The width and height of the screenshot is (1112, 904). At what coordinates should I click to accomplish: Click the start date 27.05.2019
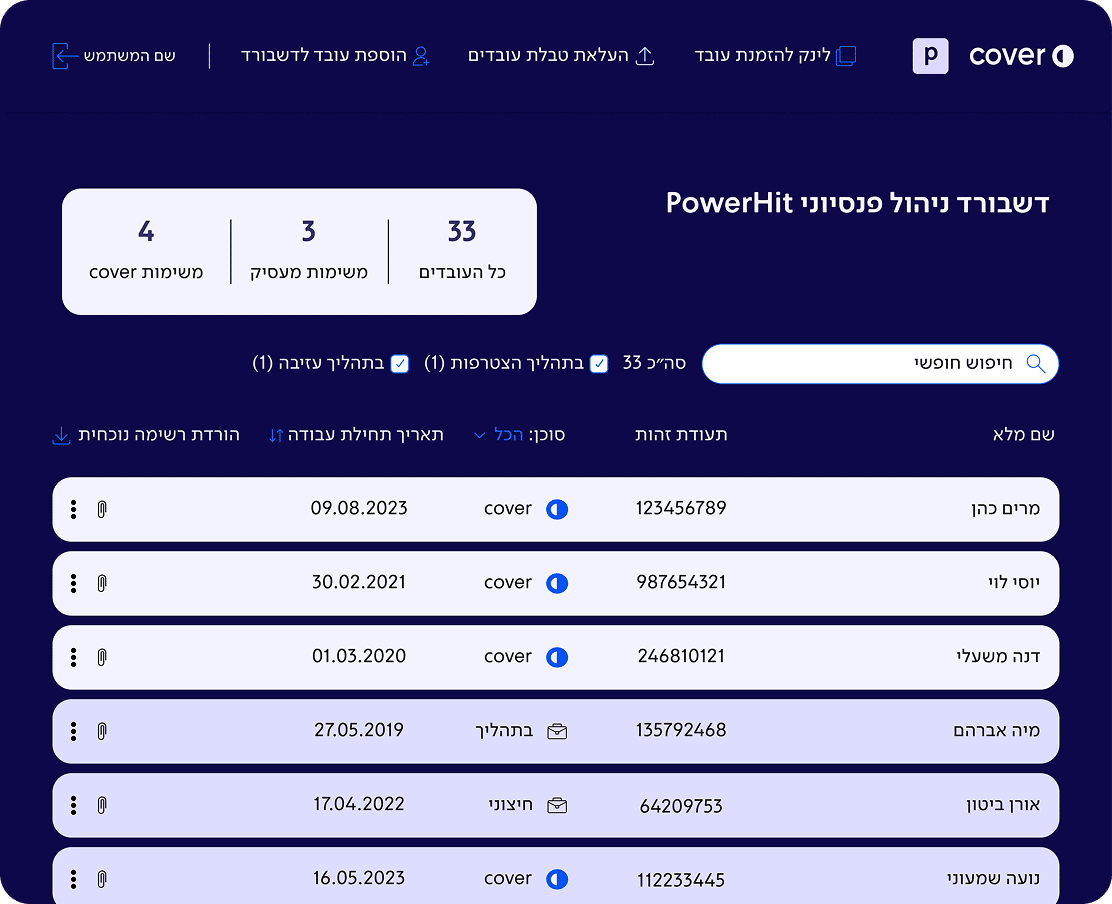[359, 730]
